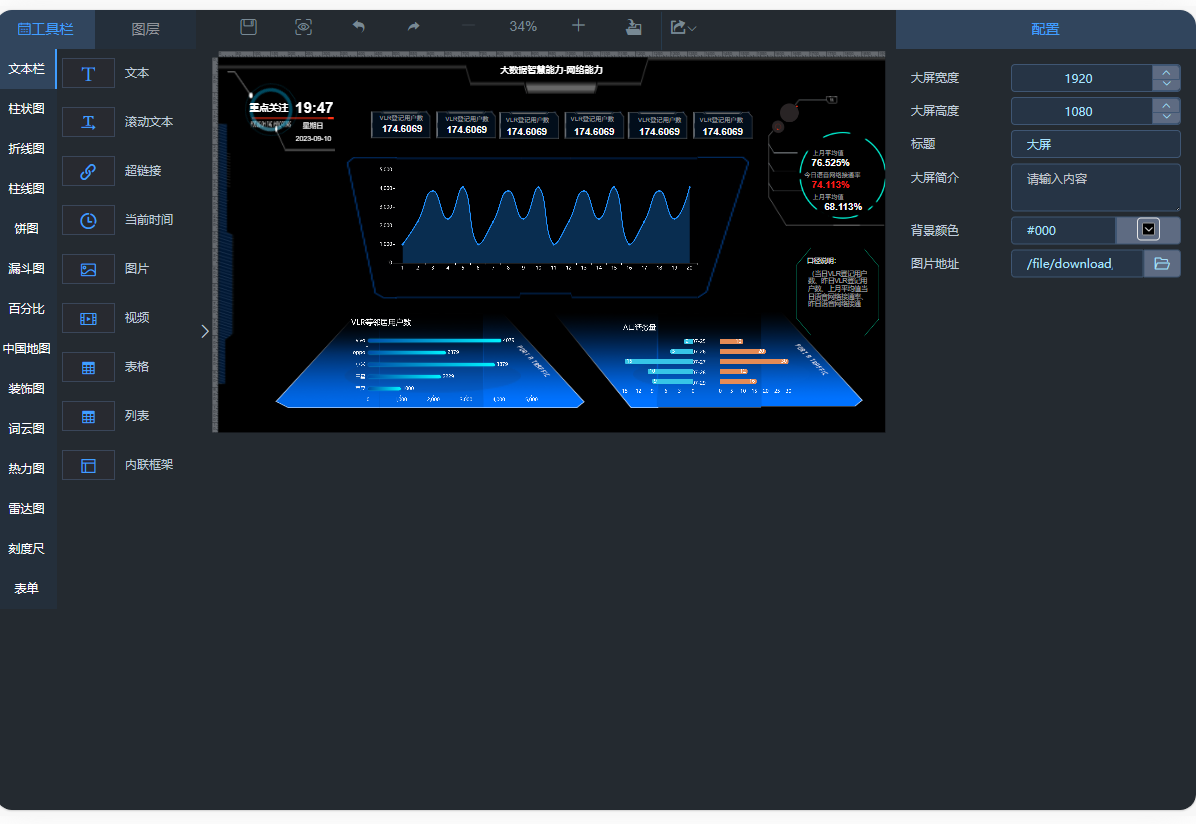Switch to the 图层 tab
The height and width of the screenshot is (824, 1196).
point(146,29)
